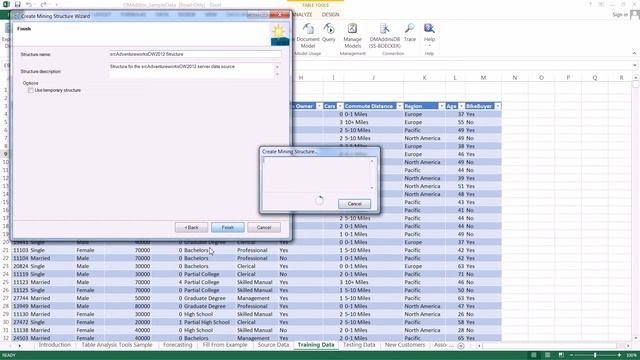Switch to Page Layout view in status bar
640x360 pixels.
(547, 355)
